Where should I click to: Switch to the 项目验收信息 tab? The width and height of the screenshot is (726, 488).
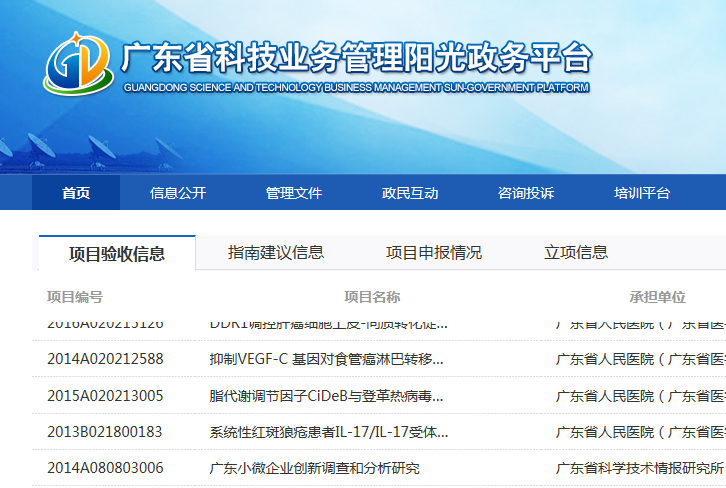coord(117,253)
